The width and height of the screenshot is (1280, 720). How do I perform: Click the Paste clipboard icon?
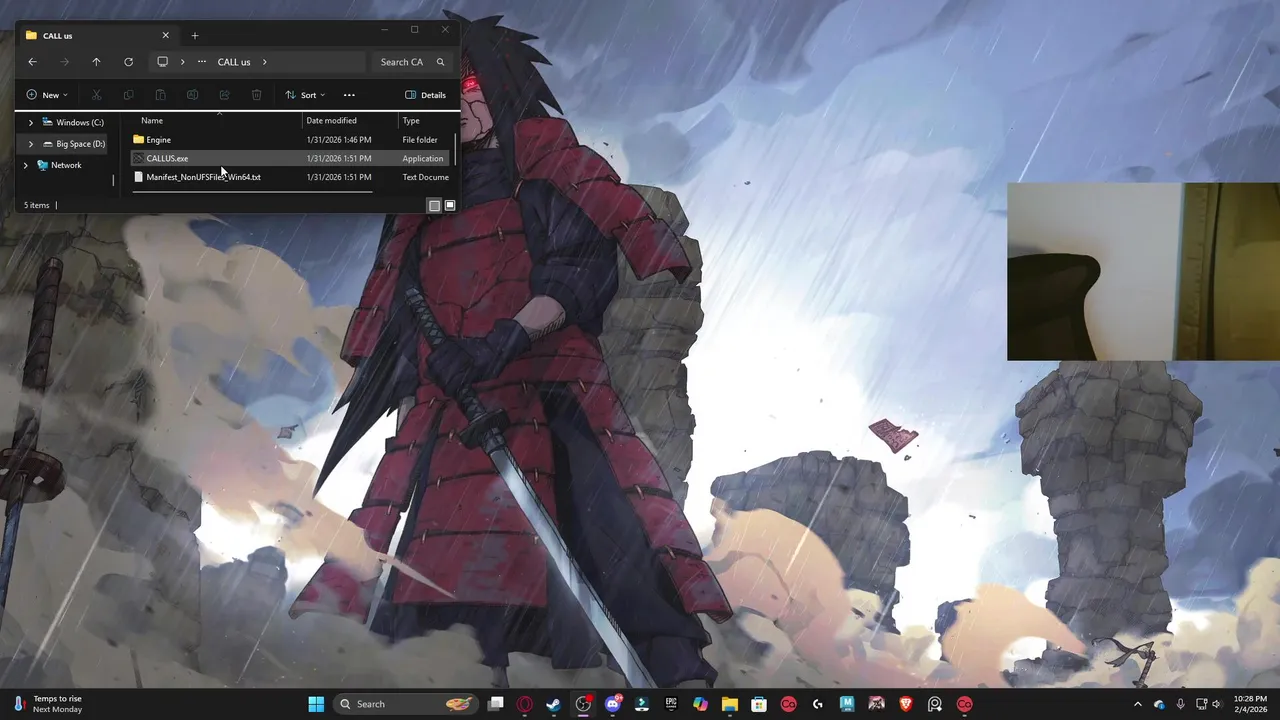point(160,95)
